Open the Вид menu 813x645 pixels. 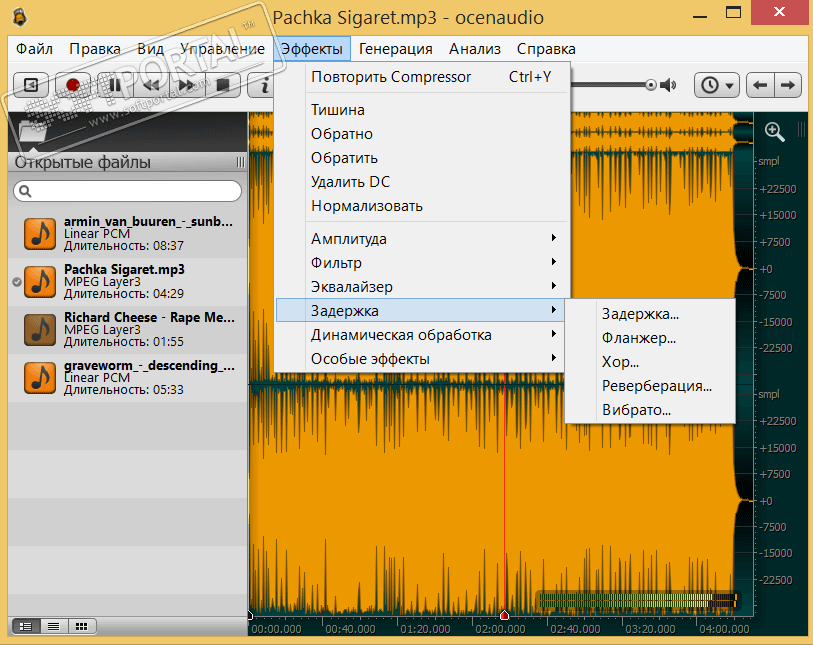[150, 49]
